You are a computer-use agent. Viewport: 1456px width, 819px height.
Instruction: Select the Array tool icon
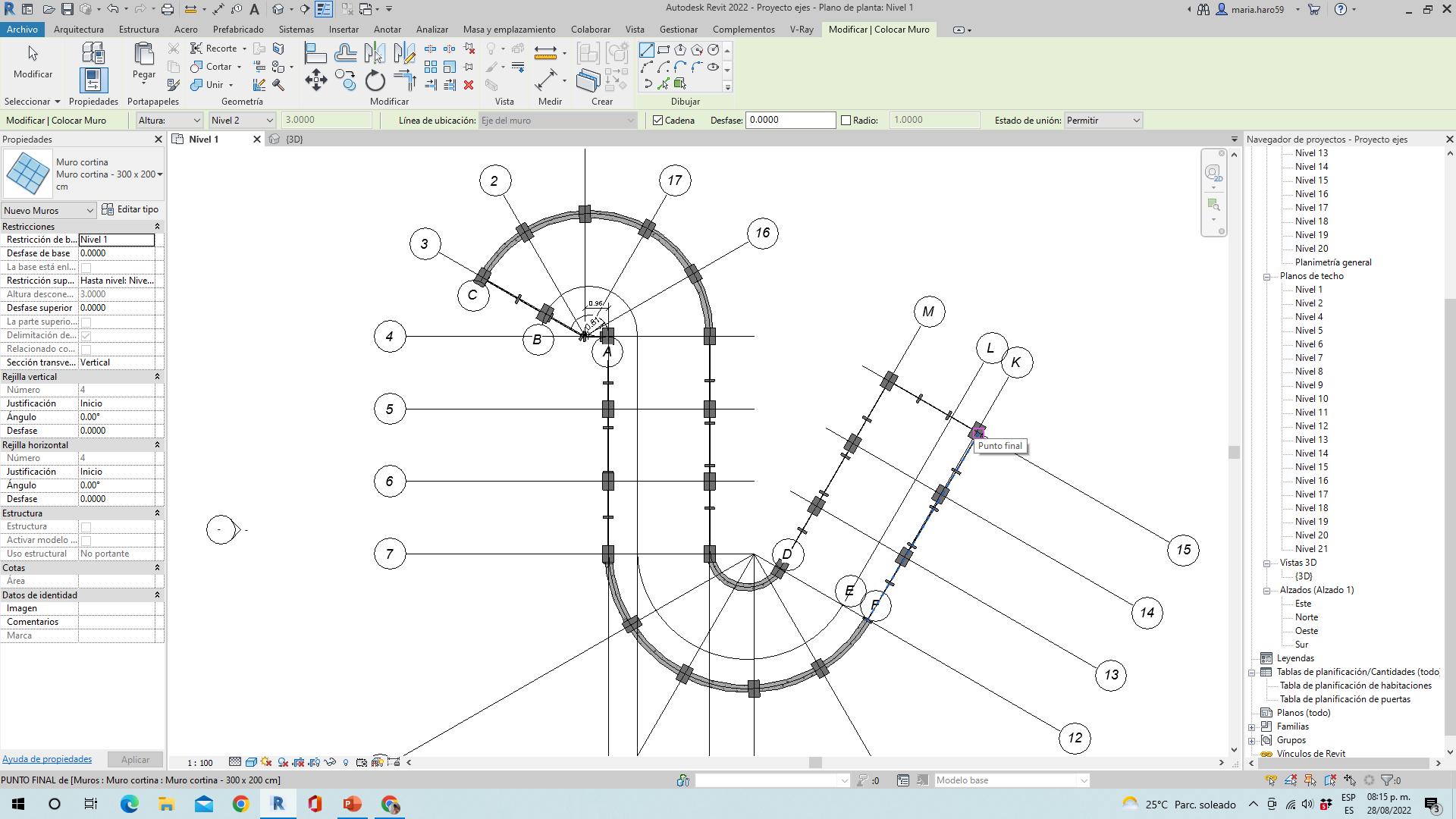pos(431,67)
